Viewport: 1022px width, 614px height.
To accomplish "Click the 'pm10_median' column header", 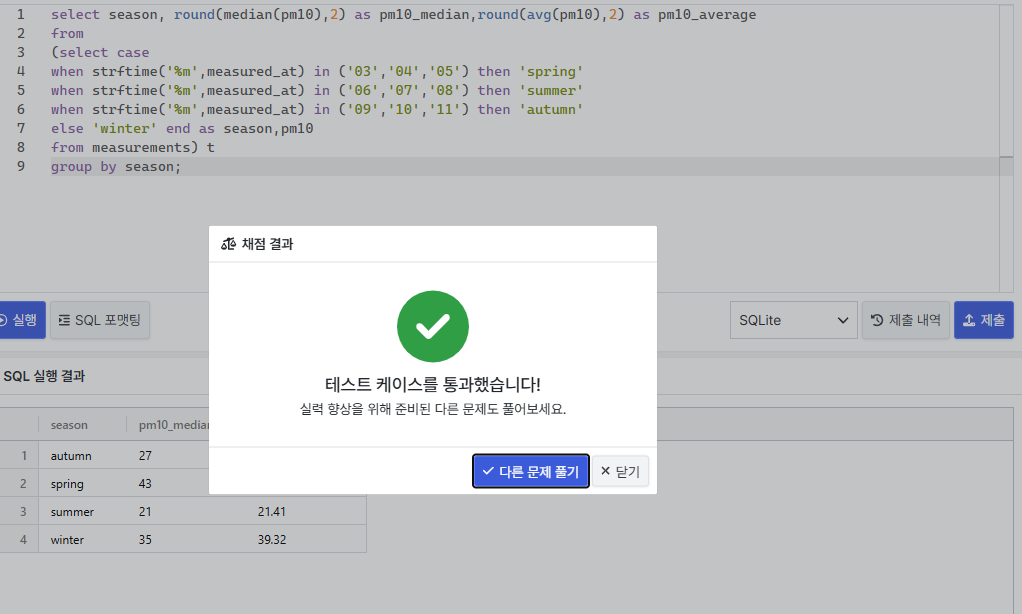I will [173, 425].
